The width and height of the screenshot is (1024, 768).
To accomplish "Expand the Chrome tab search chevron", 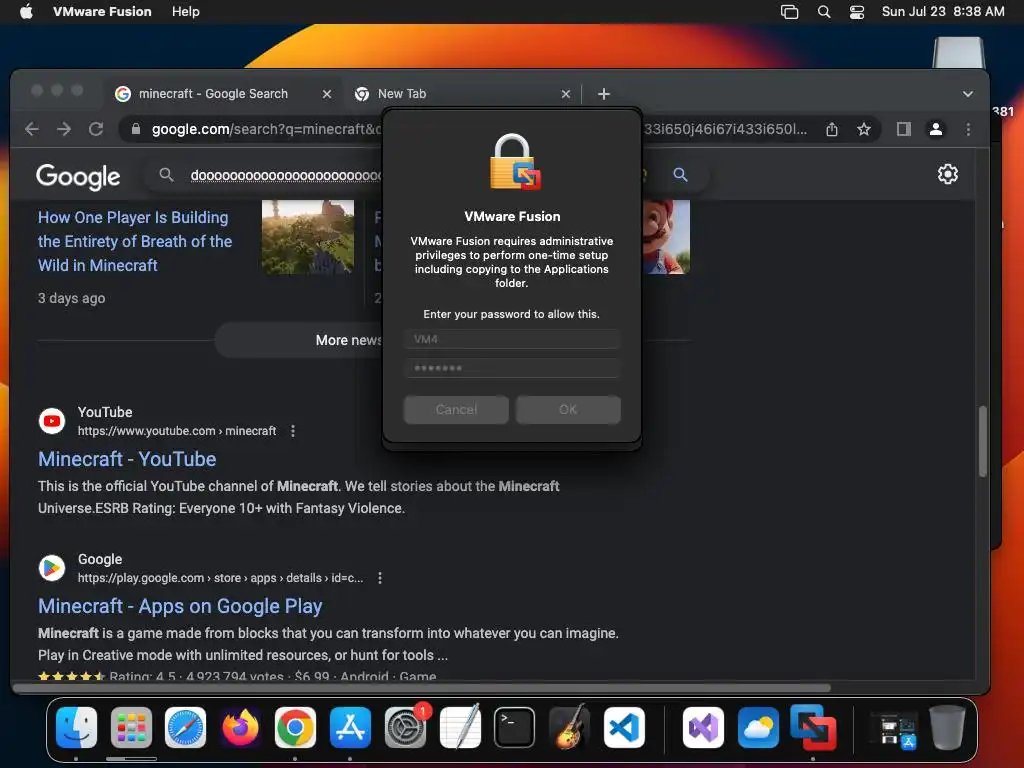I will tap(968, 94).
